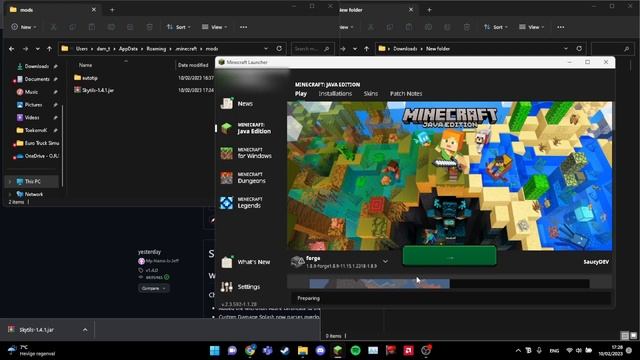Expand address bar history in mods window
640x360 pixels.
click(x=266, y=49)
